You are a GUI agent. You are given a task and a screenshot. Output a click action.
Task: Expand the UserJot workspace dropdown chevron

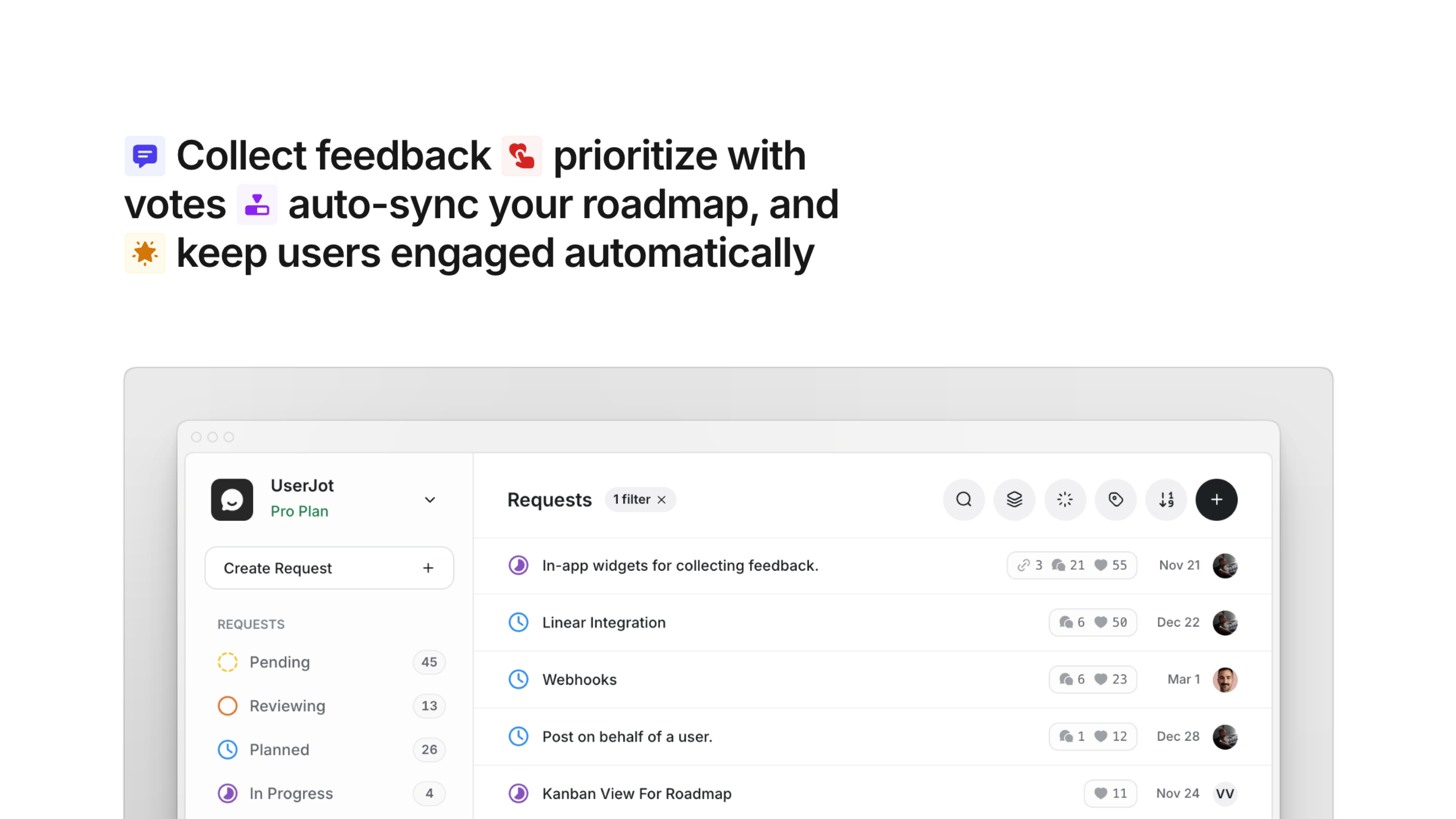point(430,500)
